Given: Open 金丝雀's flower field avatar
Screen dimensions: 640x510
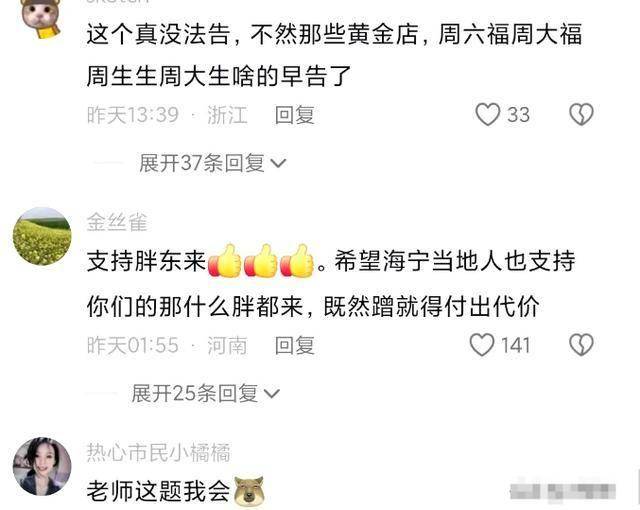Looking at the screenshot, I should pyautogui.click(x=42, y=237).
